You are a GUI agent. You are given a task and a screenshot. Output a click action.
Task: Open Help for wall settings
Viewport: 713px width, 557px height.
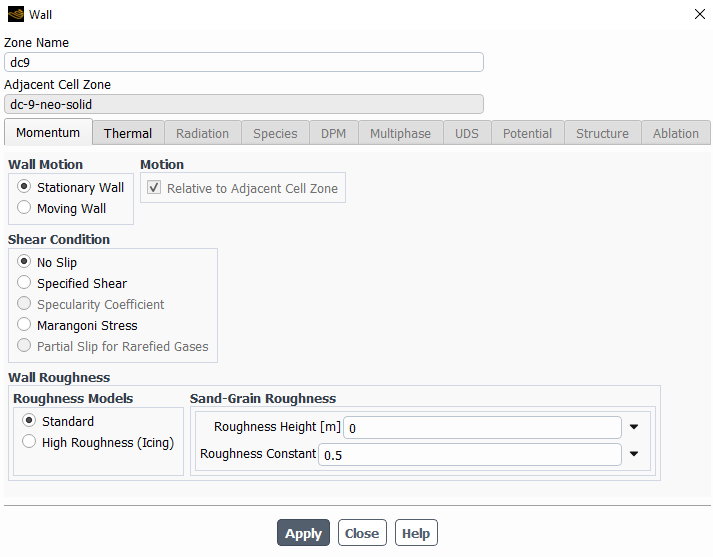click(x=416, y=533)
